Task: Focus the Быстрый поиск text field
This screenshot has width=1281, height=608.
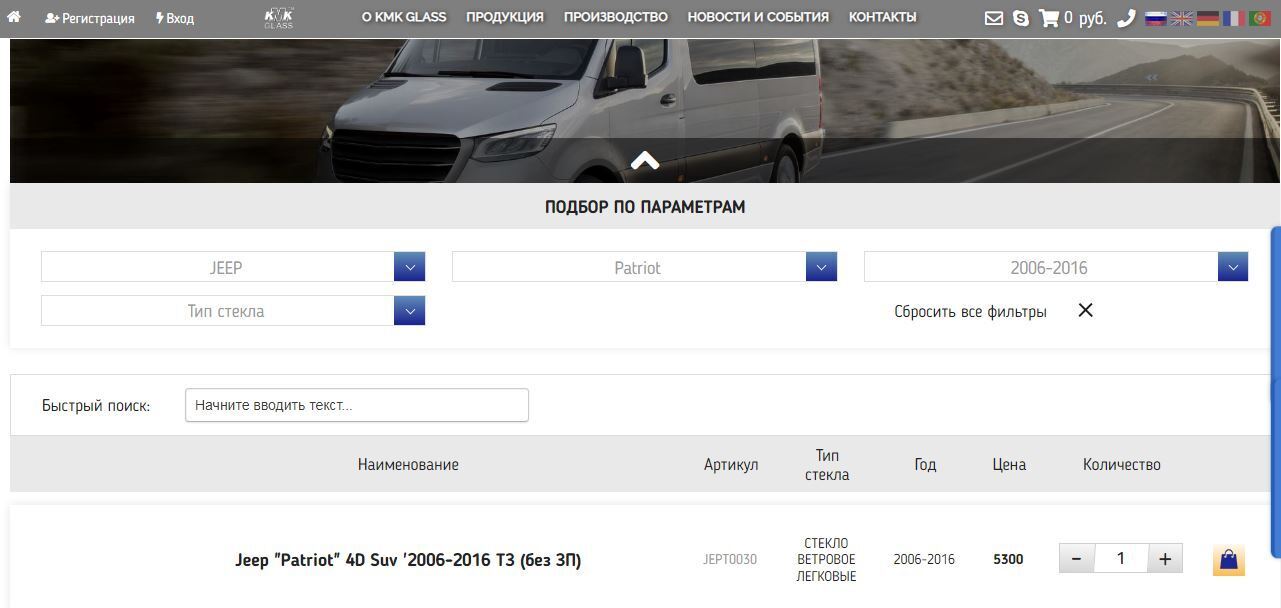Action: pyautogui.click(x=357, y=405)
